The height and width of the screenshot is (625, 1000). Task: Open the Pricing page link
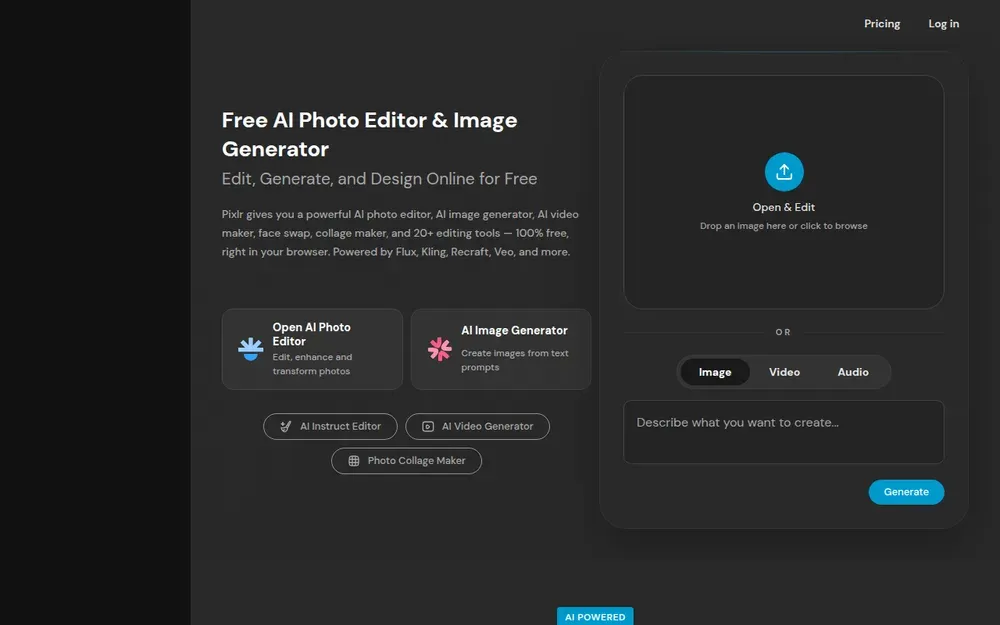(882, 24)
